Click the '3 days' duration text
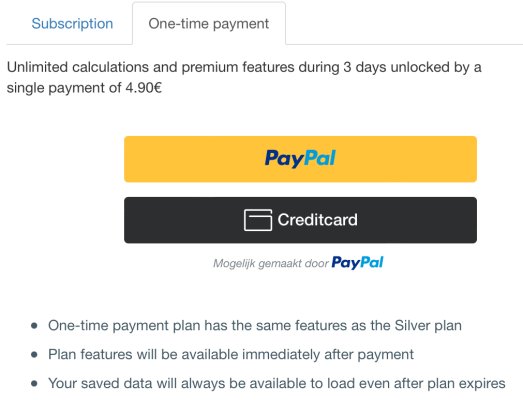 point(365,67)
